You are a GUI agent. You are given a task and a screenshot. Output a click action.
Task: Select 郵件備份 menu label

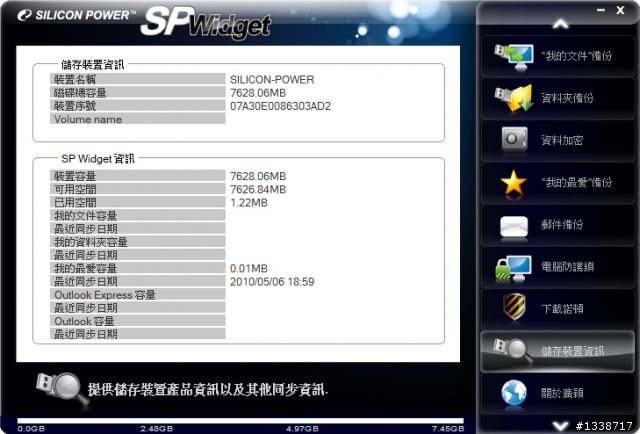point(562,225)
